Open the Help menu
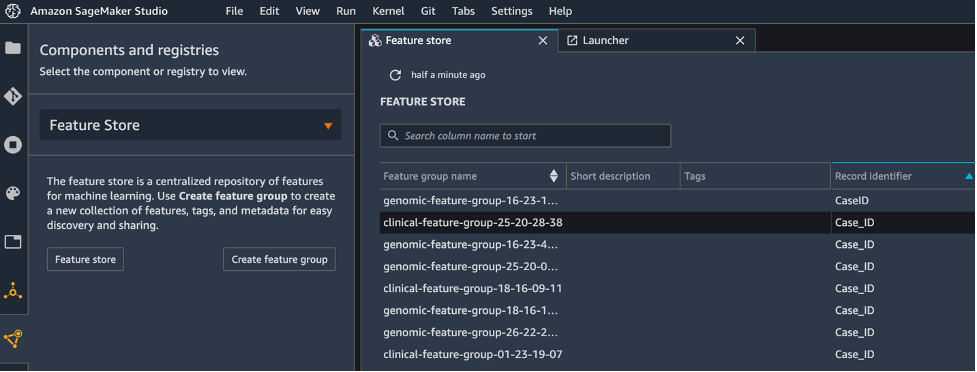The width and height of the screenshot is (977, 372). pyautogui.click(x=560, y=11)
